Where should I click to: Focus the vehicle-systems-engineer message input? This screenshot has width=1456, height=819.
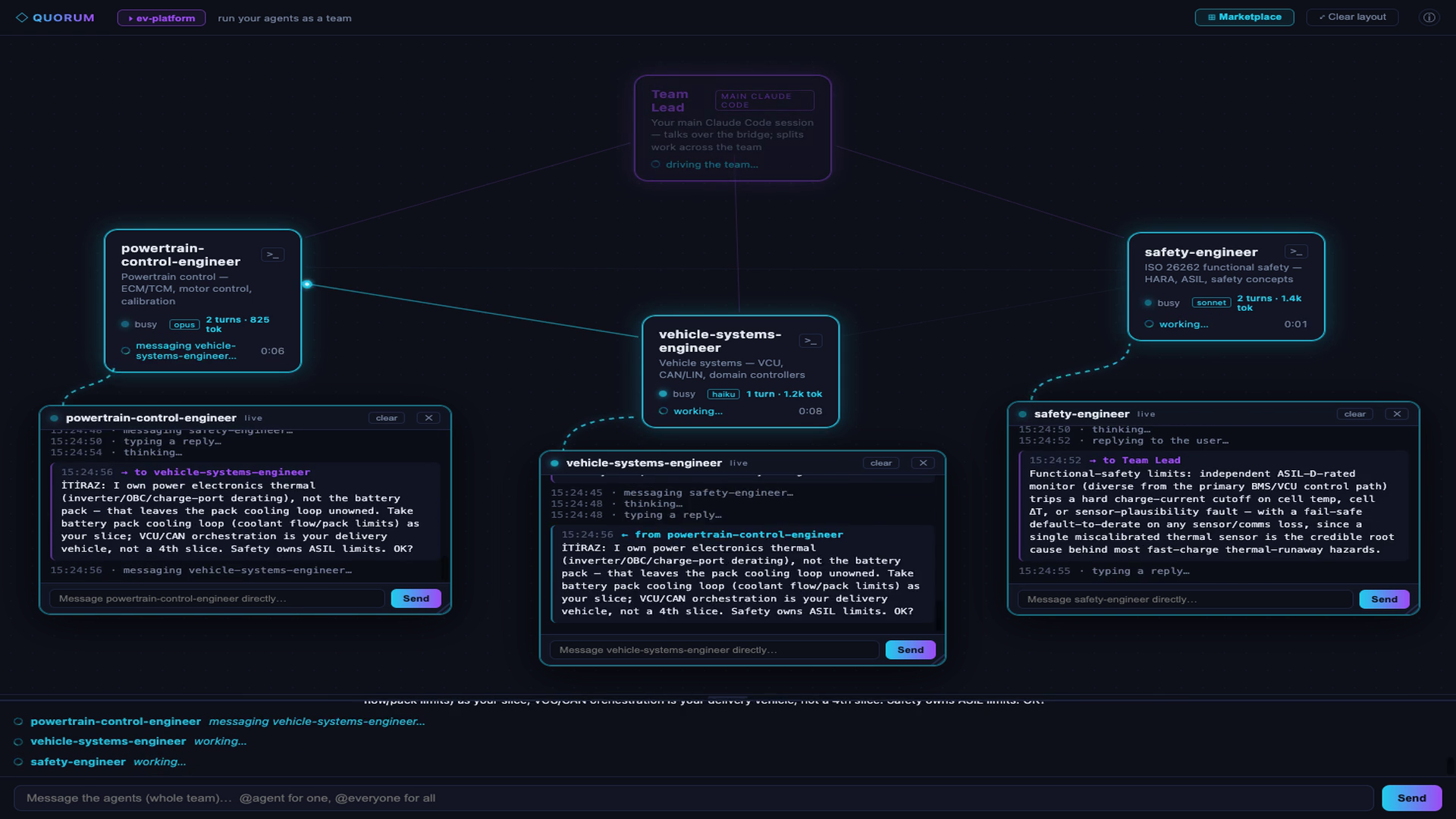click(x=714, y=650)
